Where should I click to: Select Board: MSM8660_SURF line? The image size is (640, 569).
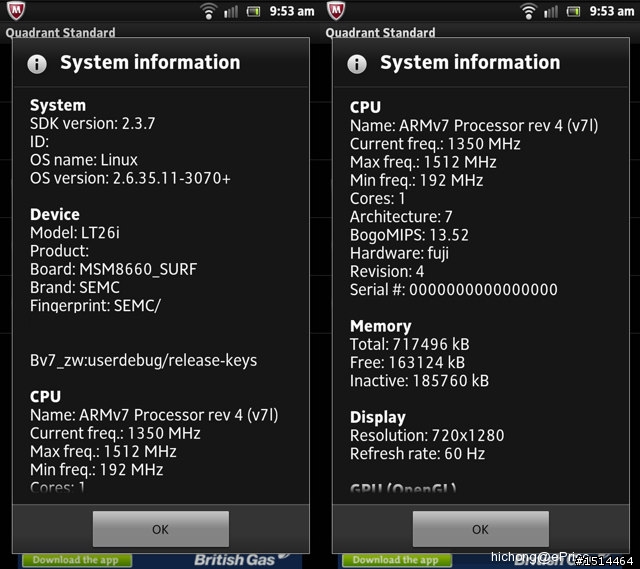113,269
